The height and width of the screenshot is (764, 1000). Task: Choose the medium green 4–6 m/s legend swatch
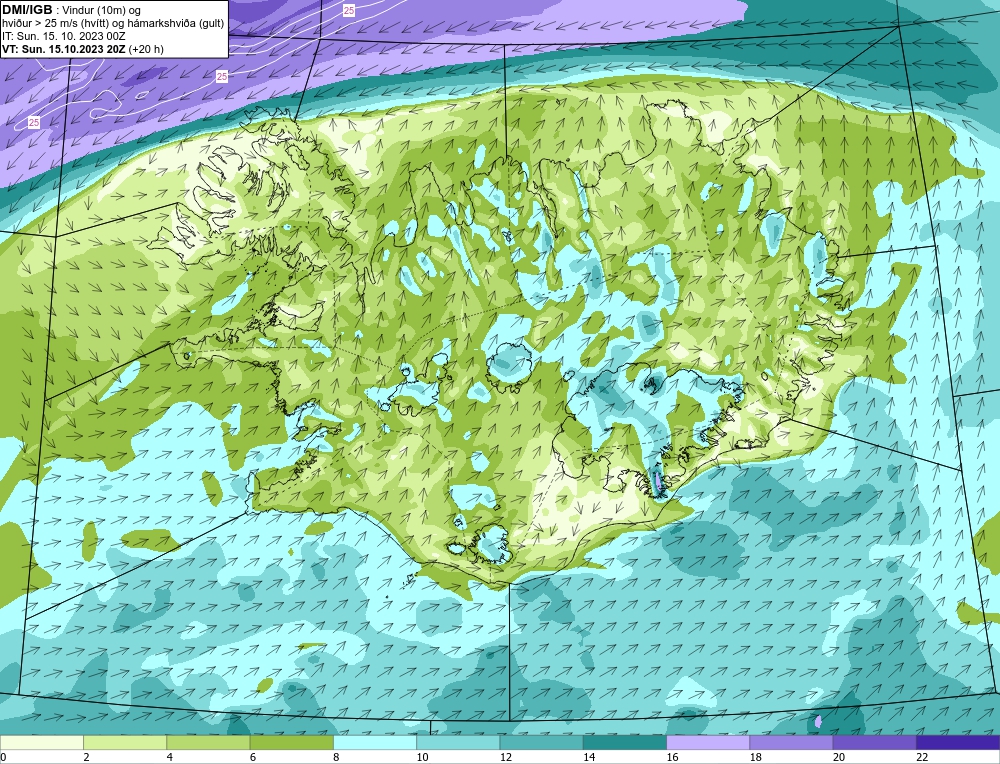209,742
